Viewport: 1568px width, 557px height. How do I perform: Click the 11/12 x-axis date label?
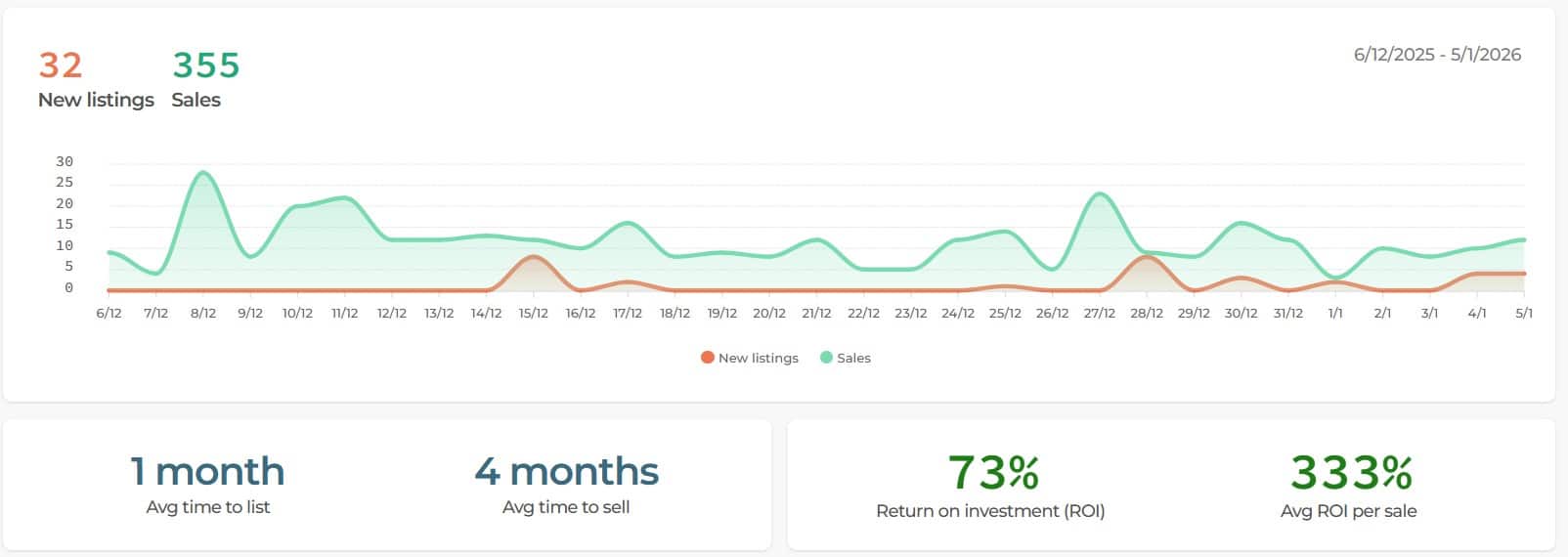coord(344,314)
